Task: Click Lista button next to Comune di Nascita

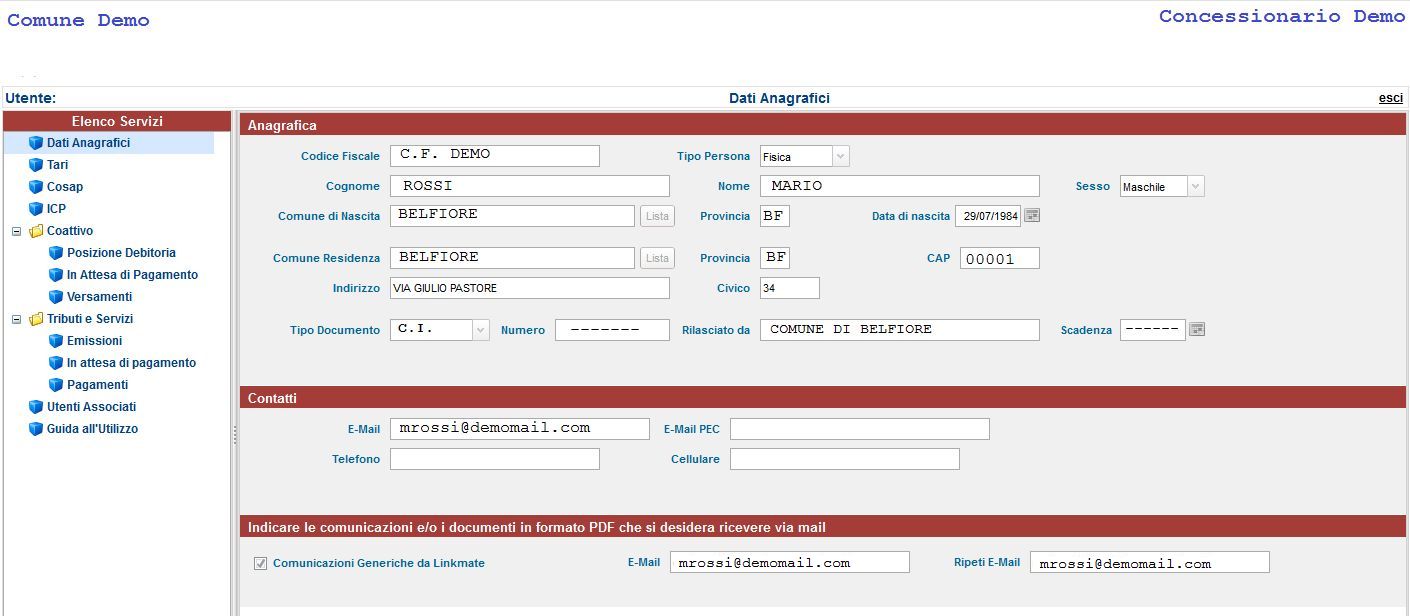Action: [657, 216]
